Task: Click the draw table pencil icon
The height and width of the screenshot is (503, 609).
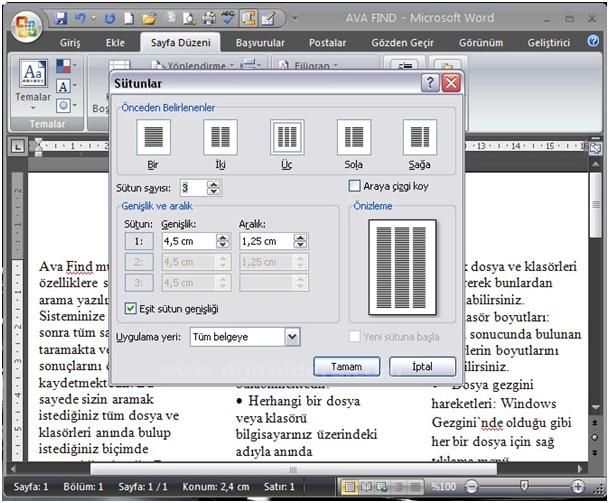Action: pyautogui.click(x=268, y=18)
